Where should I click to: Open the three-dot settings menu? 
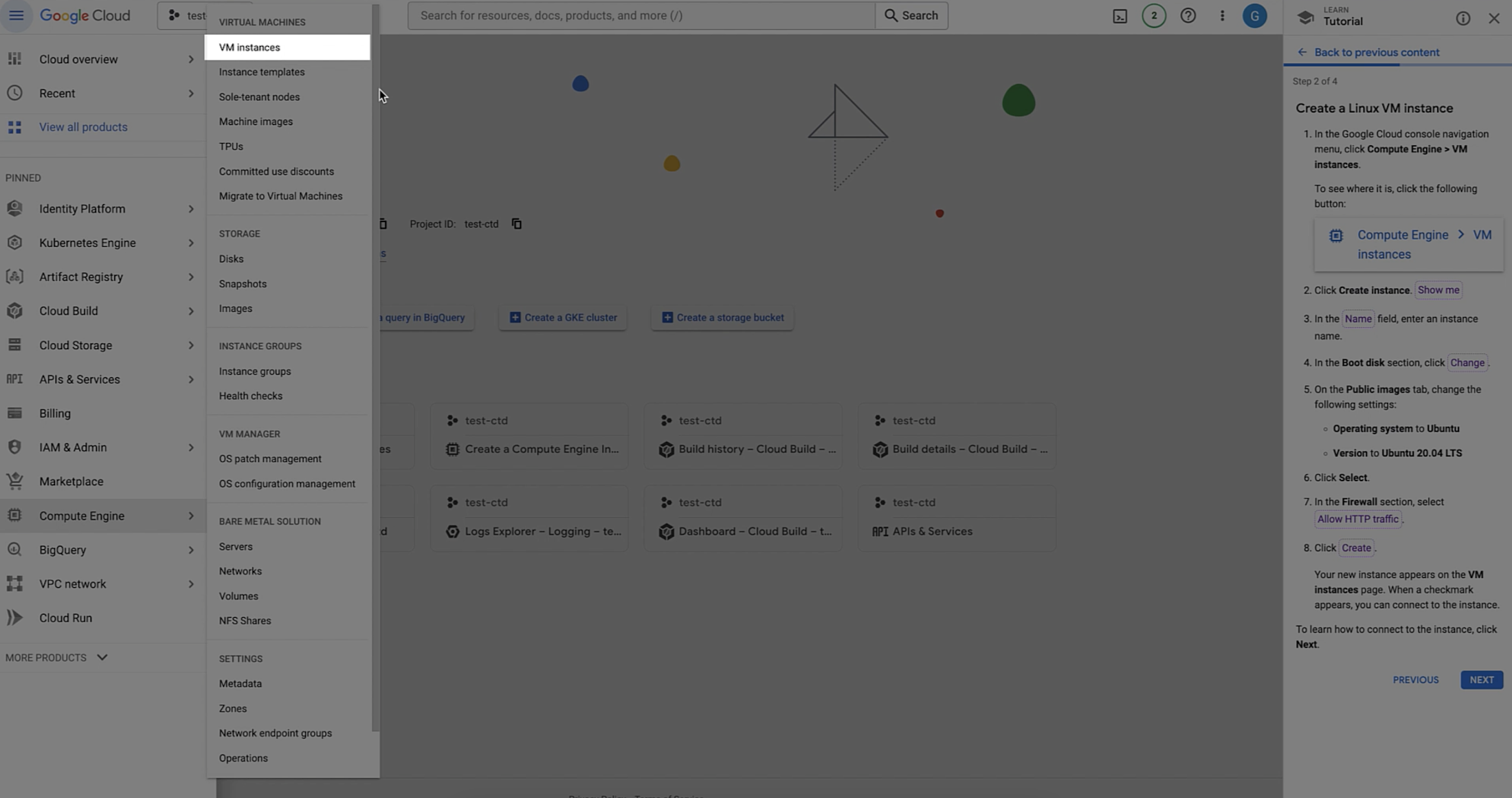[x=1222, y=16]
